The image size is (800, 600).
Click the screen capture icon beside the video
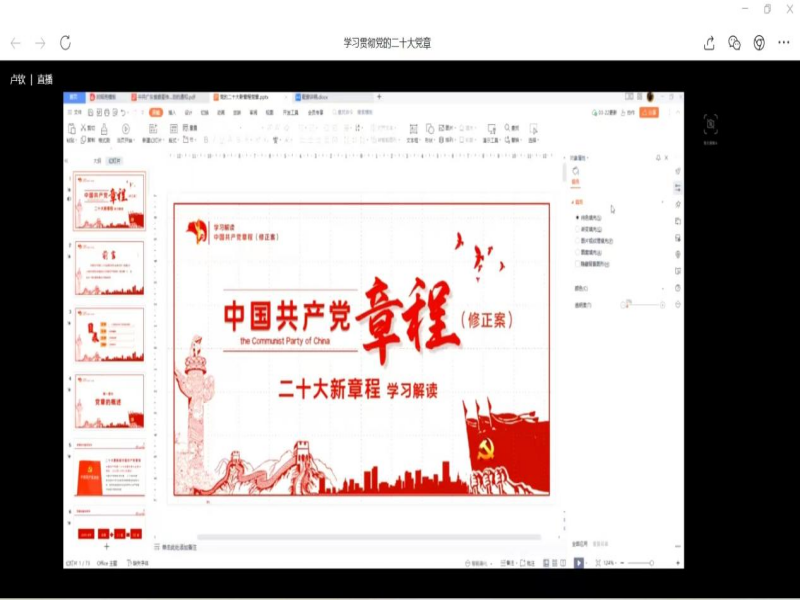(710, 124)
